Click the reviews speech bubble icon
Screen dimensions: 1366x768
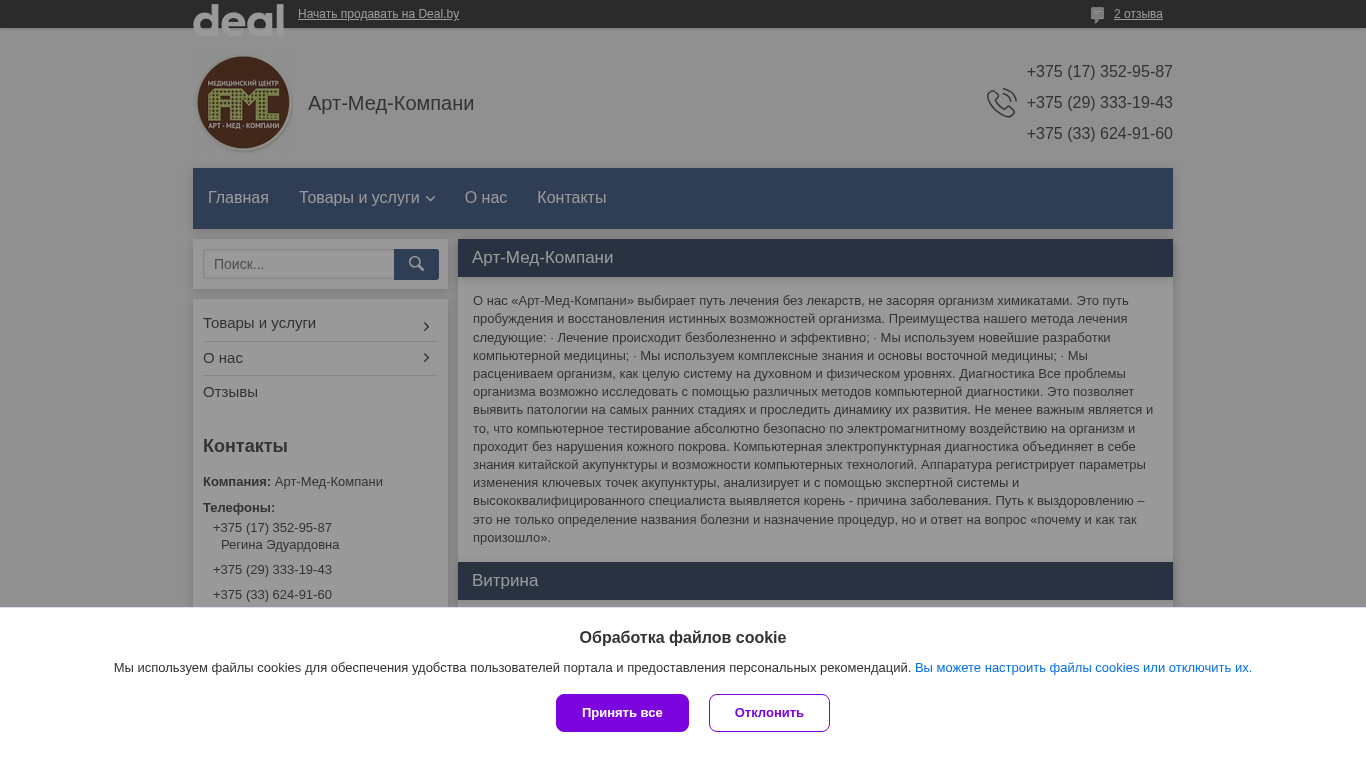pyautogui.click(x=1097, y=15)
